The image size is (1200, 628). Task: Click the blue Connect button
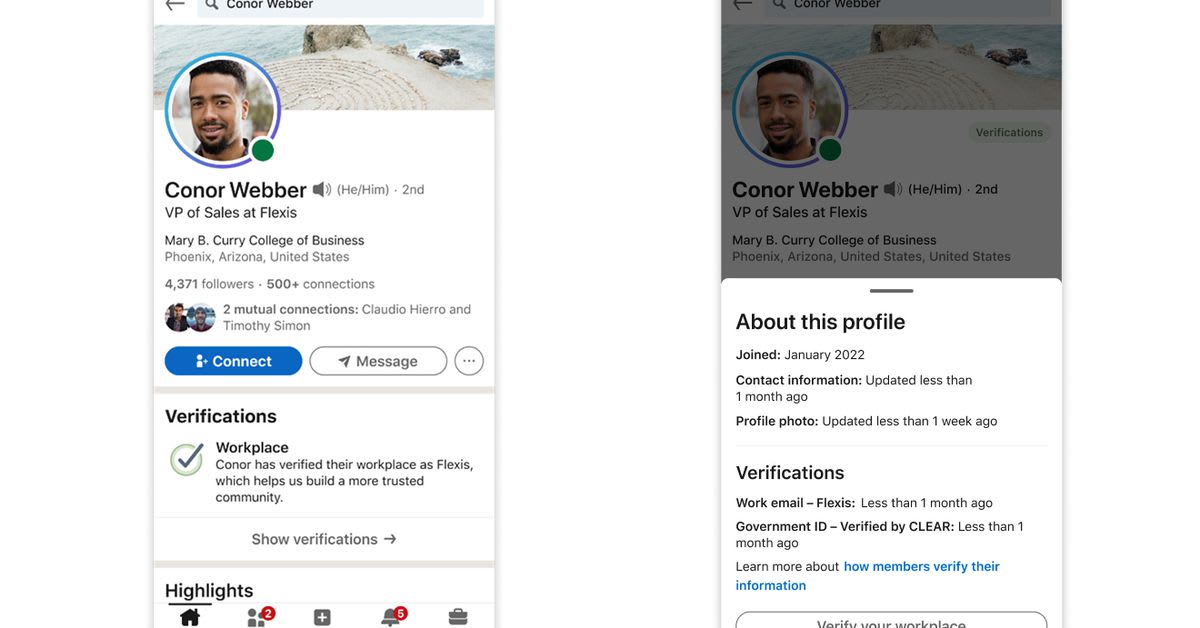(233, 361)
